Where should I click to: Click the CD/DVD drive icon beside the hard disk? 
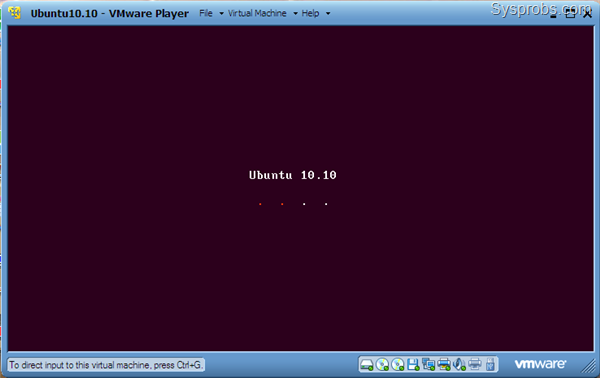[x=382, y=364]
